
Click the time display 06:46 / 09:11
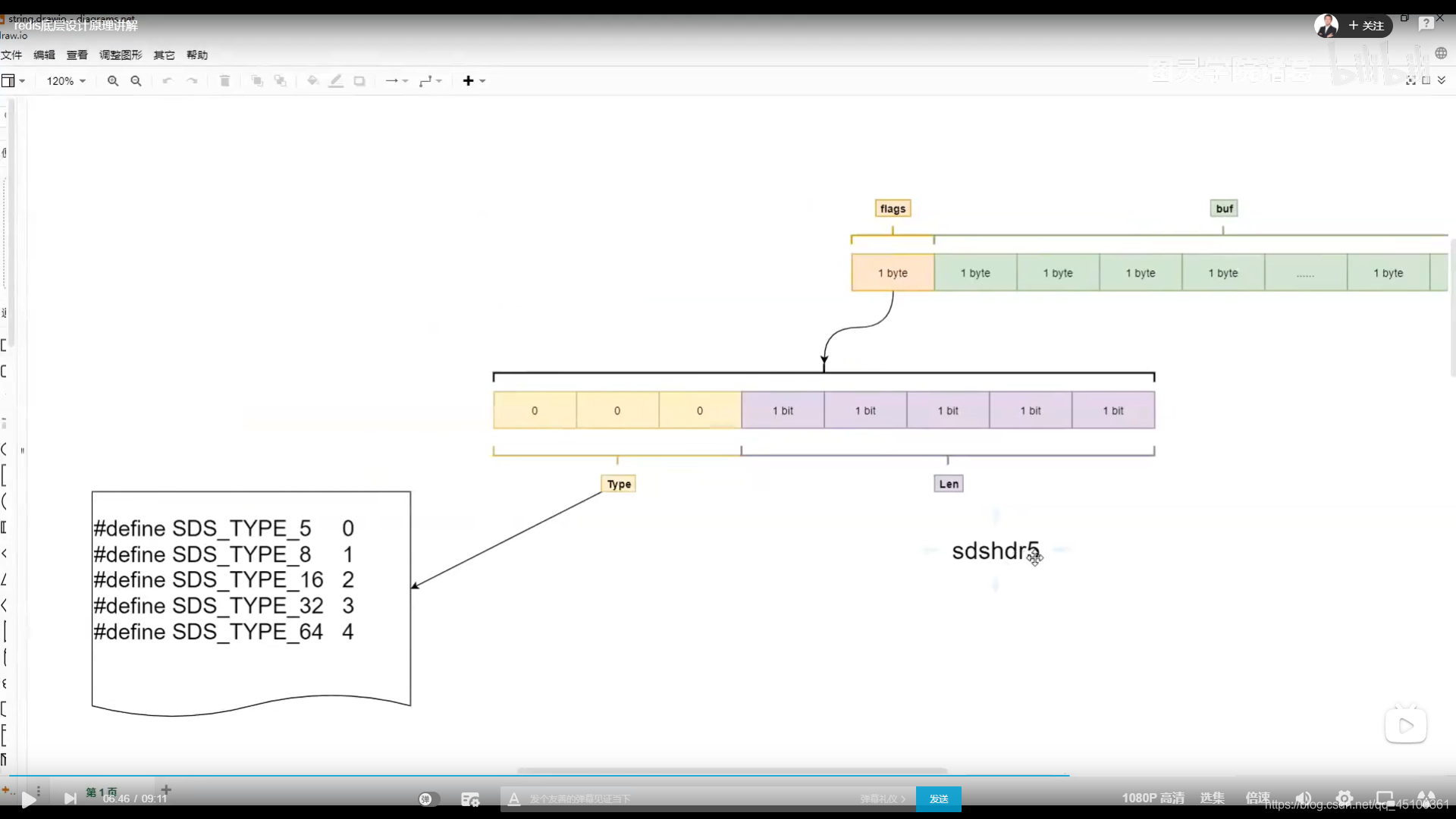tap(135, 799)
